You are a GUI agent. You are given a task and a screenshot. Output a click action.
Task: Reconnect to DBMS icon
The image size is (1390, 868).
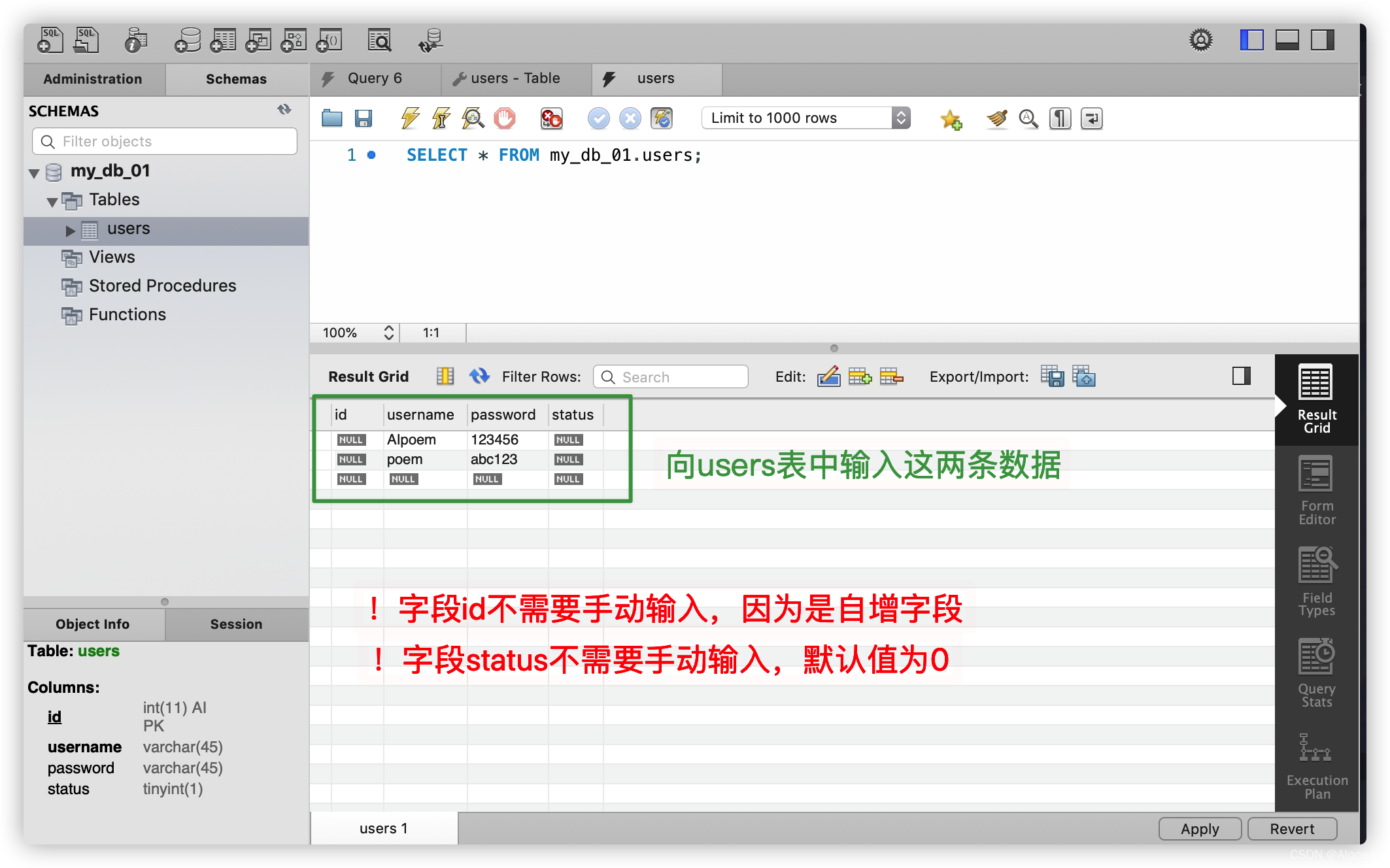pos(431,41)
